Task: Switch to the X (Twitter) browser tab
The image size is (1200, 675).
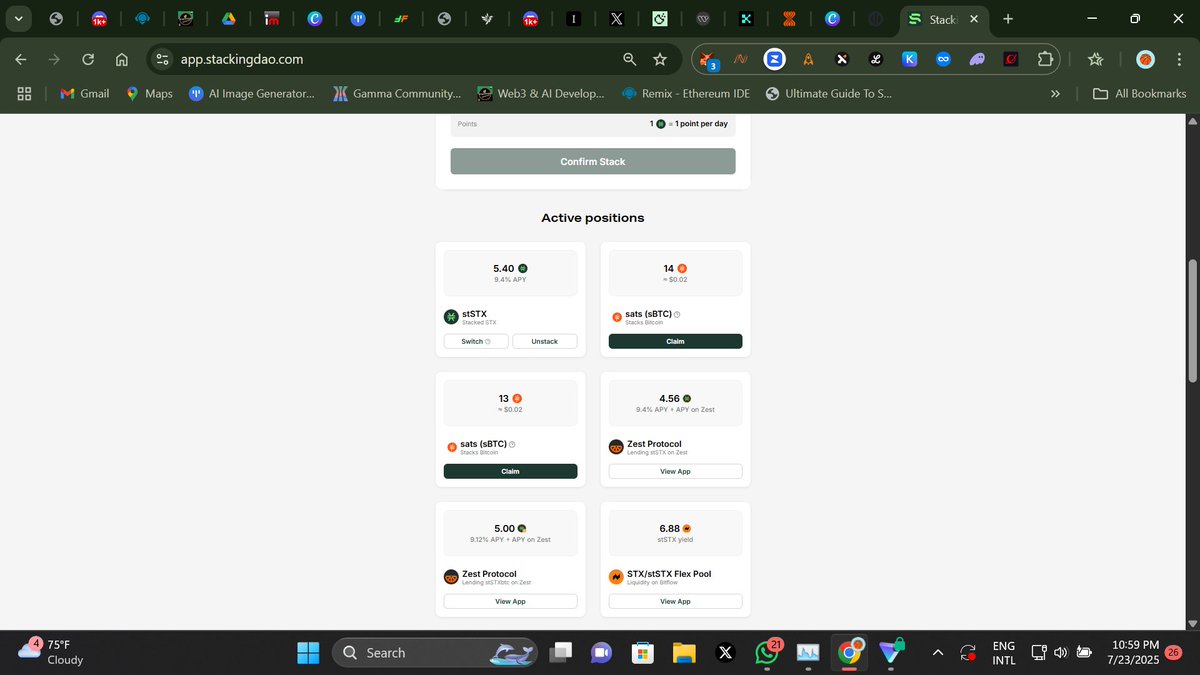Action: tap(617, 18)
